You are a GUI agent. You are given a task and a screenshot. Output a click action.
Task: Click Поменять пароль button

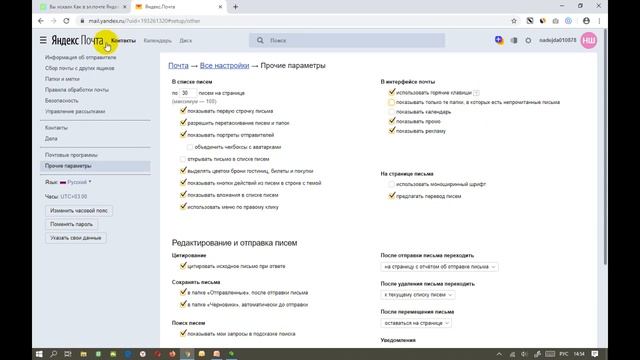71,224
